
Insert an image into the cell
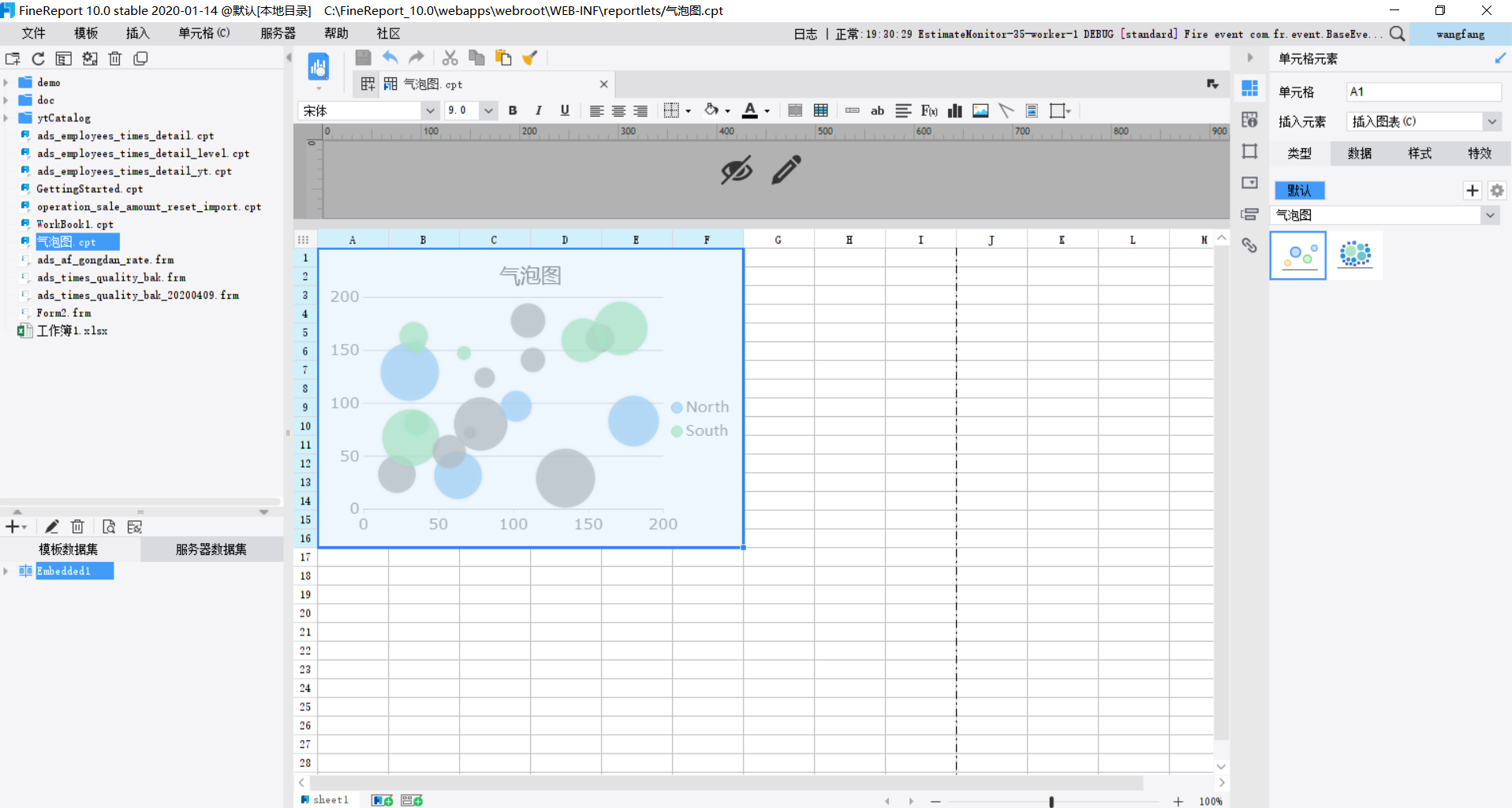(980, 111)
